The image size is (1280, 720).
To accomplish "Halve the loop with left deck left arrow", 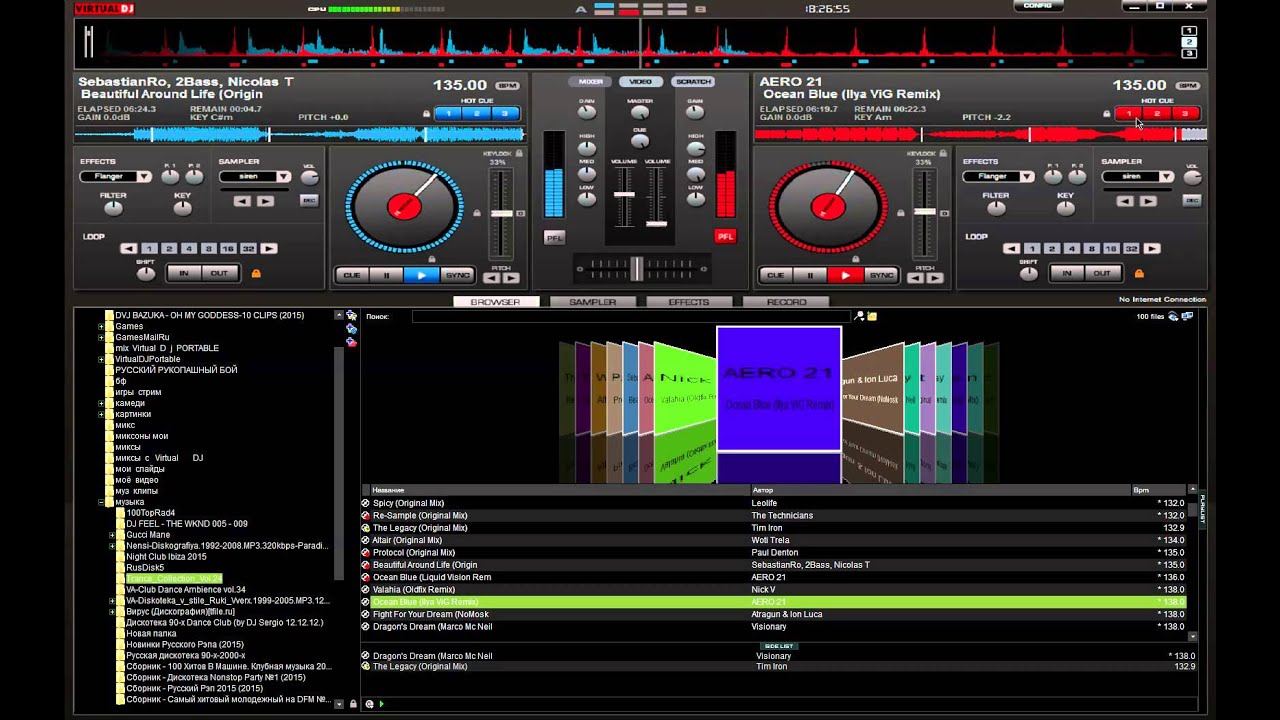I will (x=128, y=248).
